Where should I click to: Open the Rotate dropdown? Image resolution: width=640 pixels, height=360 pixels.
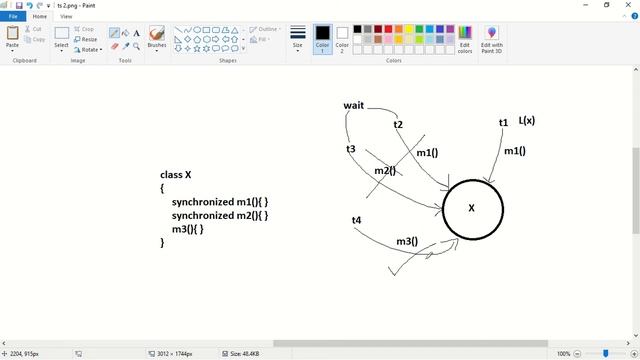pos(88,50)
